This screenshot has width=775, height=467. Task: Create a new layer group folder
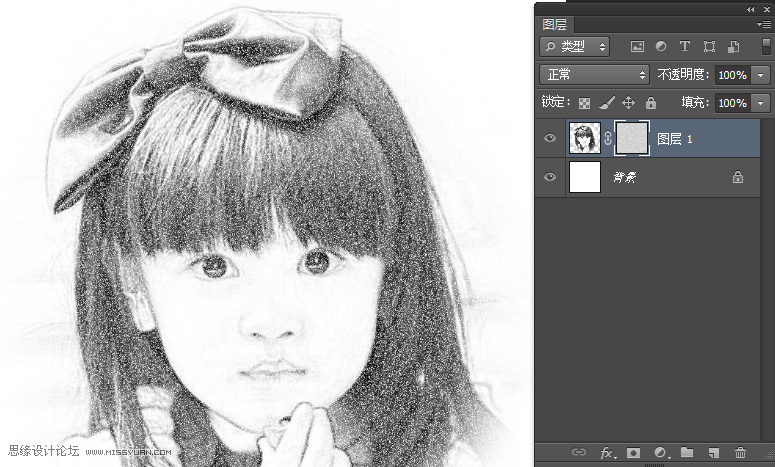click(687, 452)
